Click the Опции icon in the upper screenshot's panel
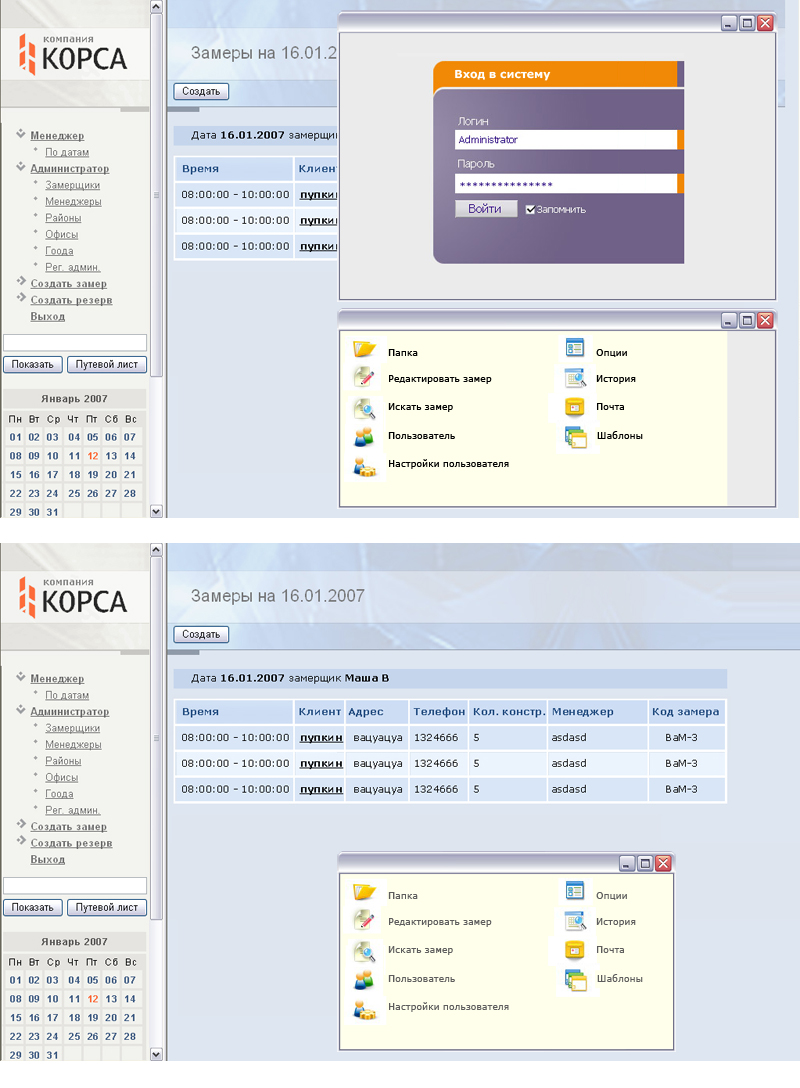 click(575, 348)
